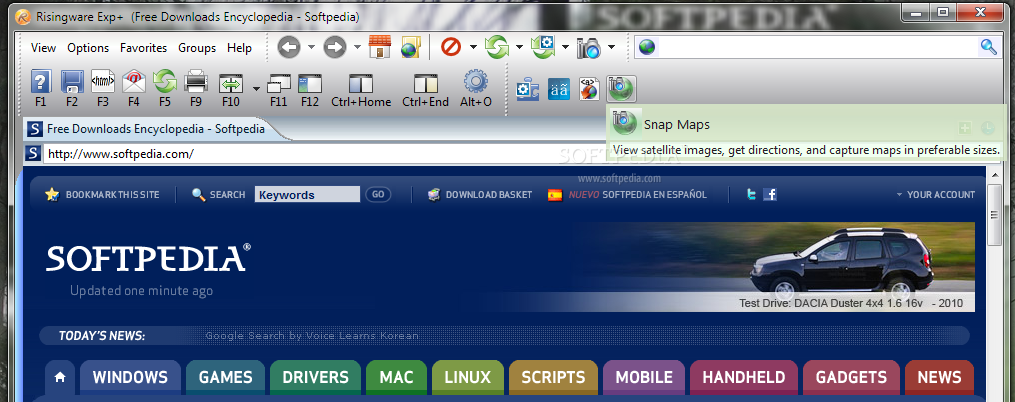Screen dimensions: 1015x402
Task: Open the favorites folder globe icon
Action: tap(411, 47)
